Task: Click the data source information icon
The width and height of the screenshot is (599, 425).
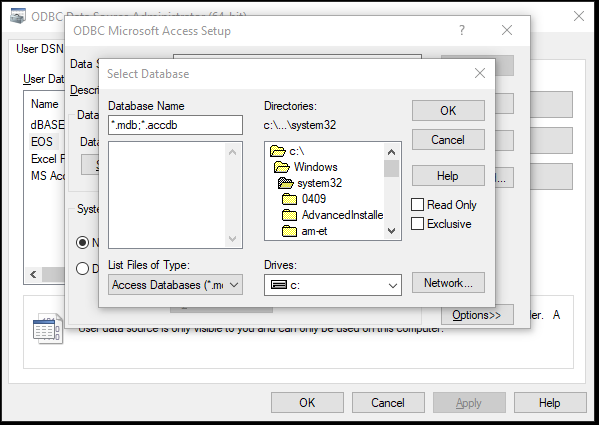Action: [48, 328]
